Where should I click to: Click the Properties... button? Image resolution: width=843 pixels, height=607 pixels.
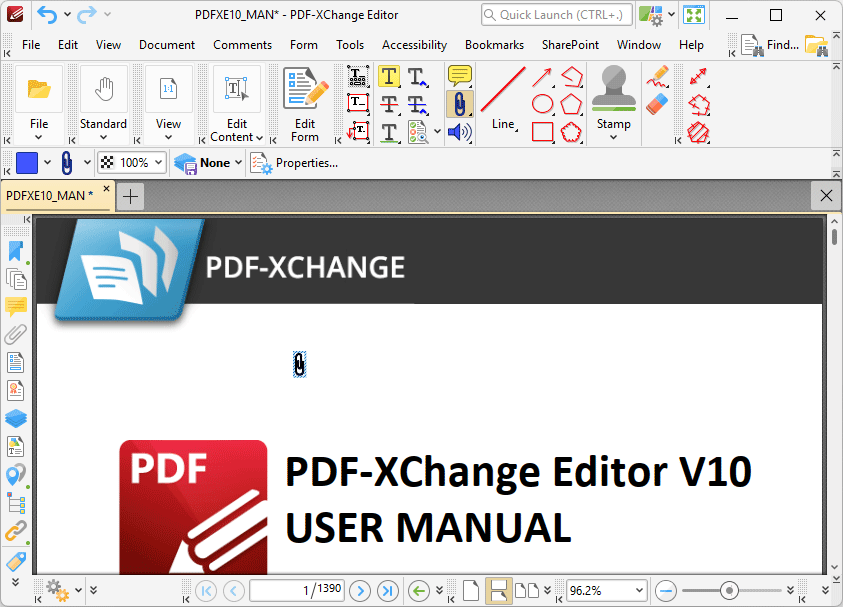click(x=295, y=163)
